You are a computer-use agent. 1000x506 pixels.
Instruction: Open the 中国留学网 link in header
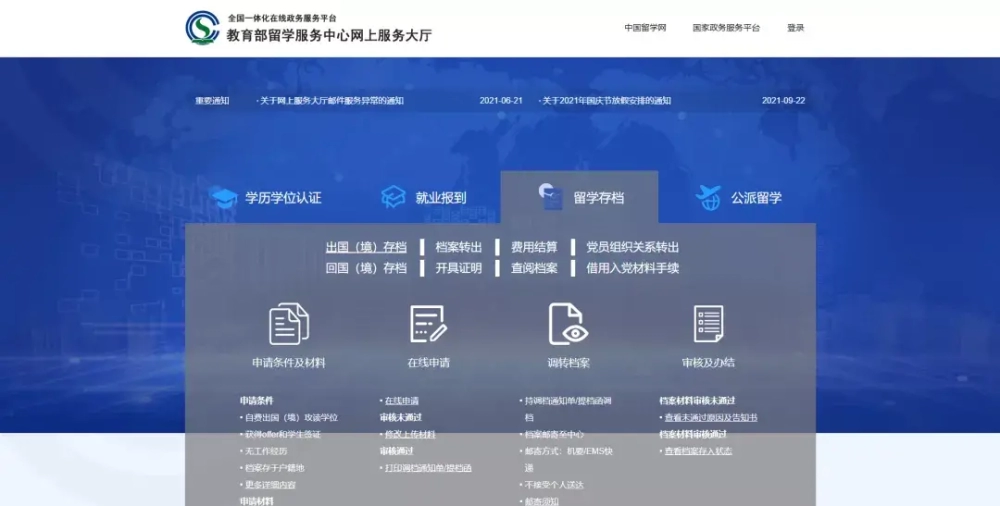pyautogui.click(x=645, y=28)
